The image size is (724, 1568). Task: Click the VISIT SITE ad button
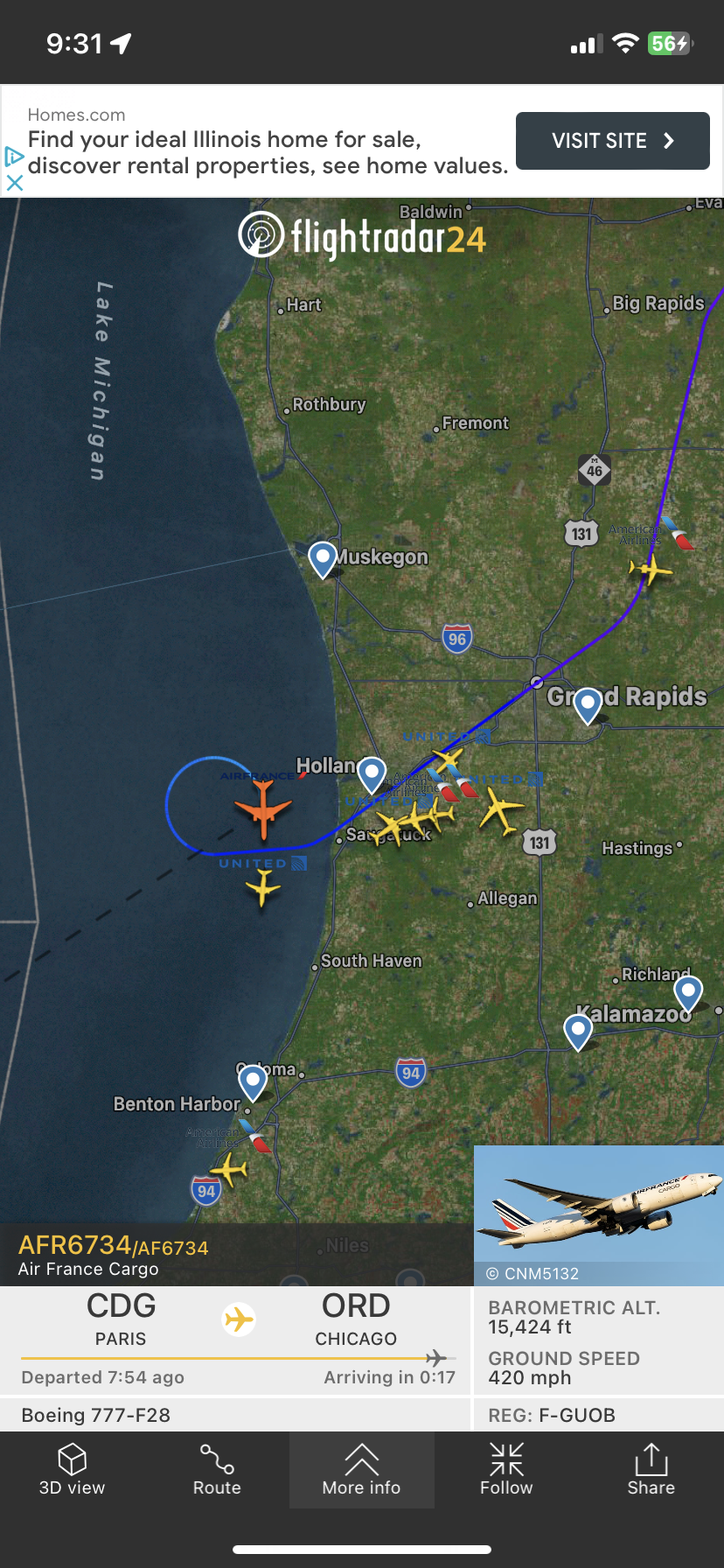(613, 141)
